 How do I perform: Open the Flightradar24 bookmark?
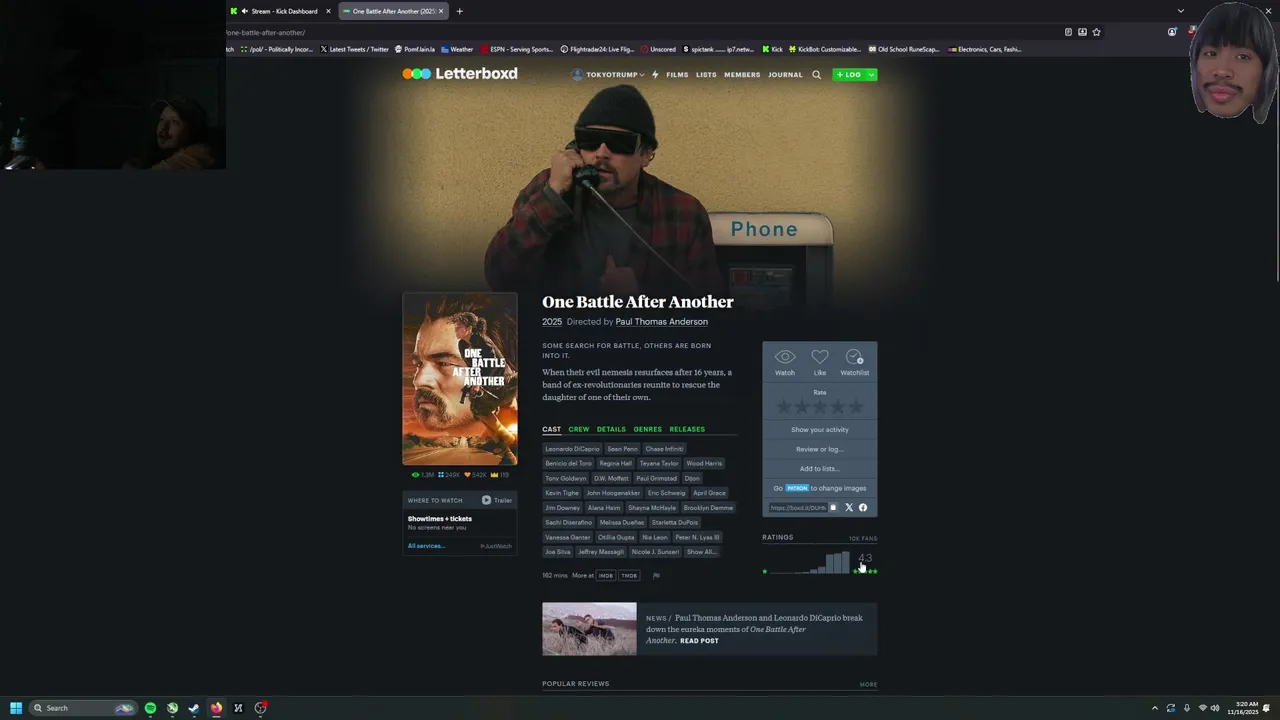click(x=597, y=49)
